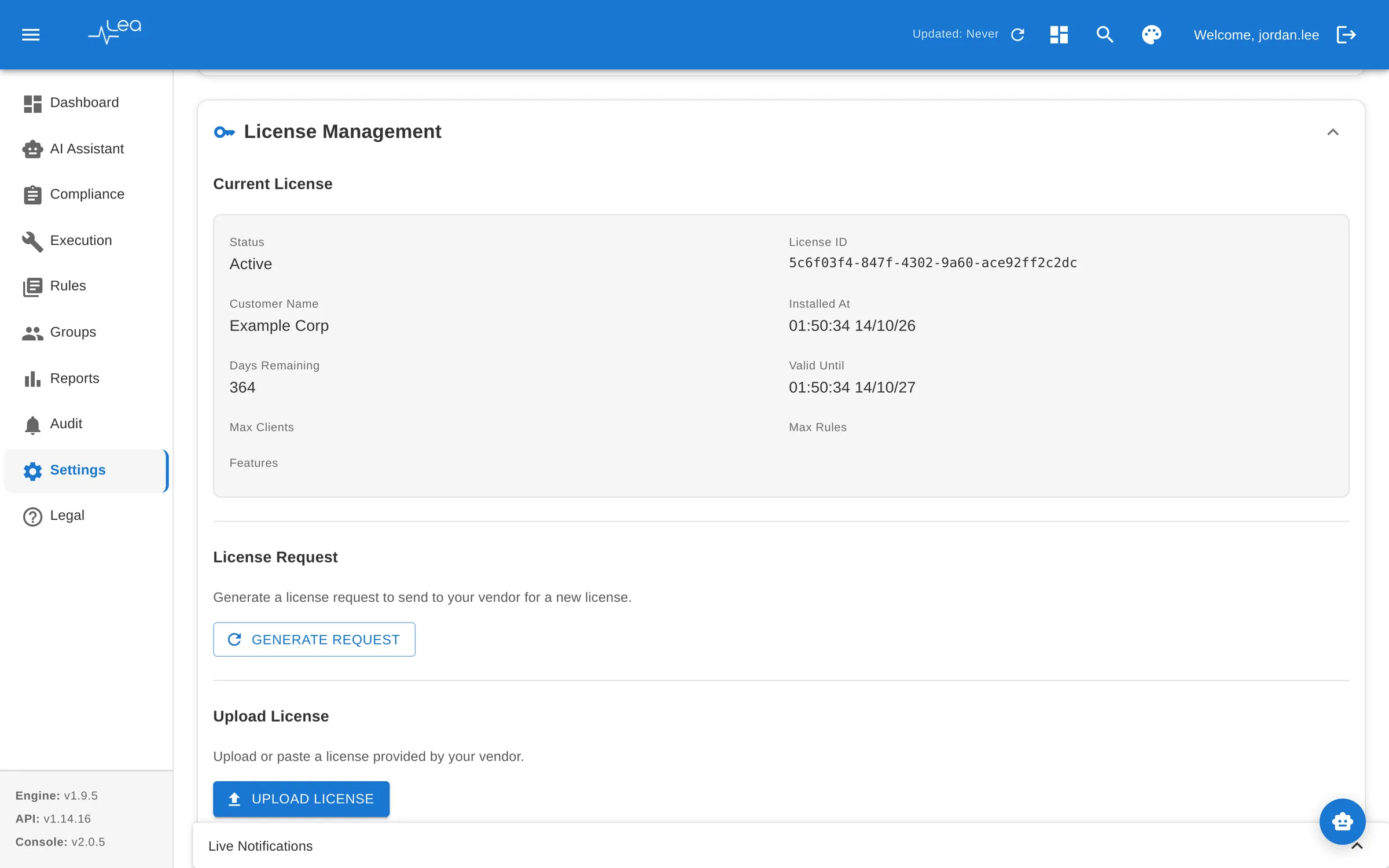Select Settings in sidebar

[86, 470]
